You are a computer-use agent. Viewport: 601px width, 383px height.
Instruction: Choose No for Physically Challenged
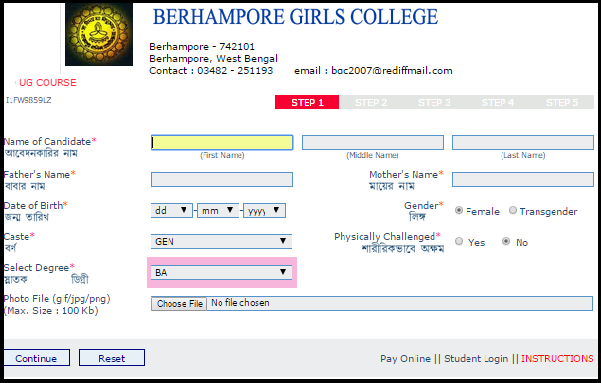pos(506,241)
